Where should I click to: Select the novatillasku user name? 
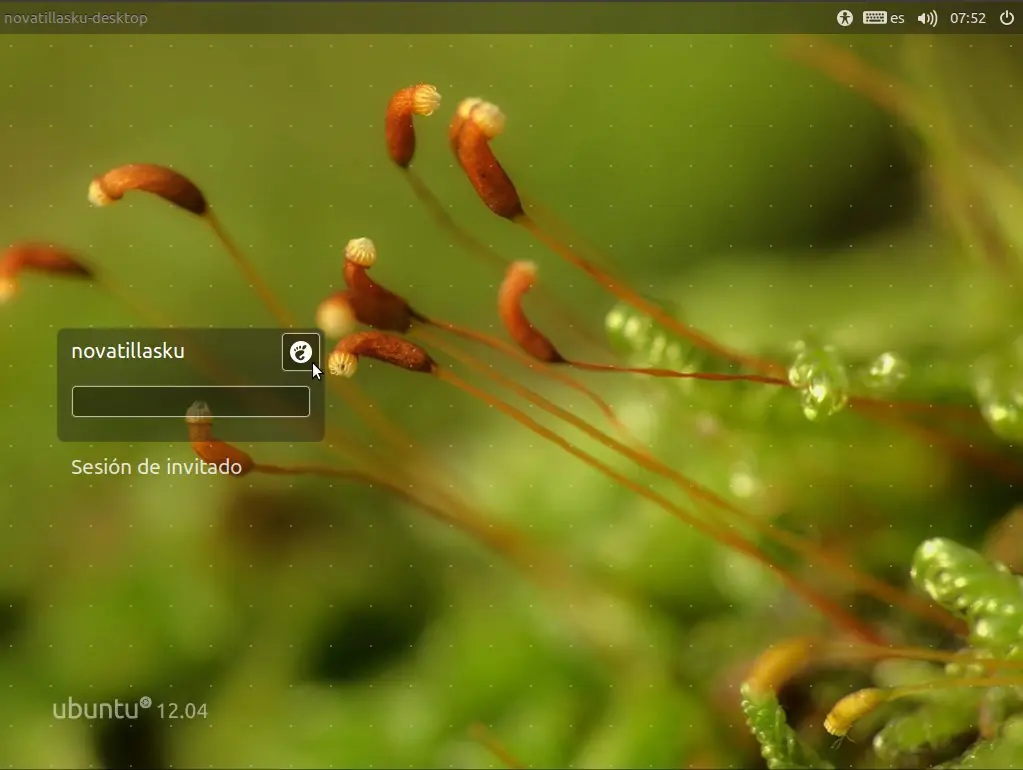[x=128, y=351]
